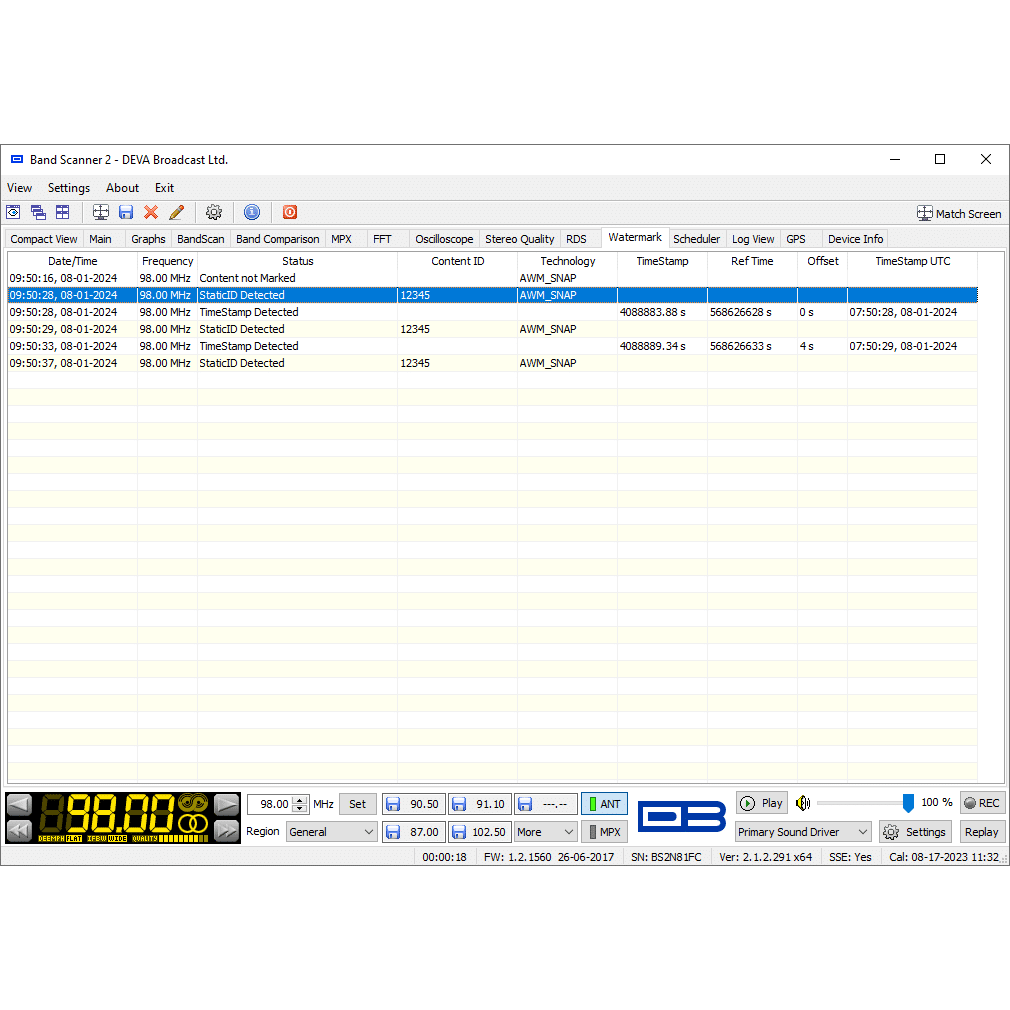The image size is (1010, 1010).
Task: Open the Primary Sound Driver dropdown
Action: click(803, 832)
